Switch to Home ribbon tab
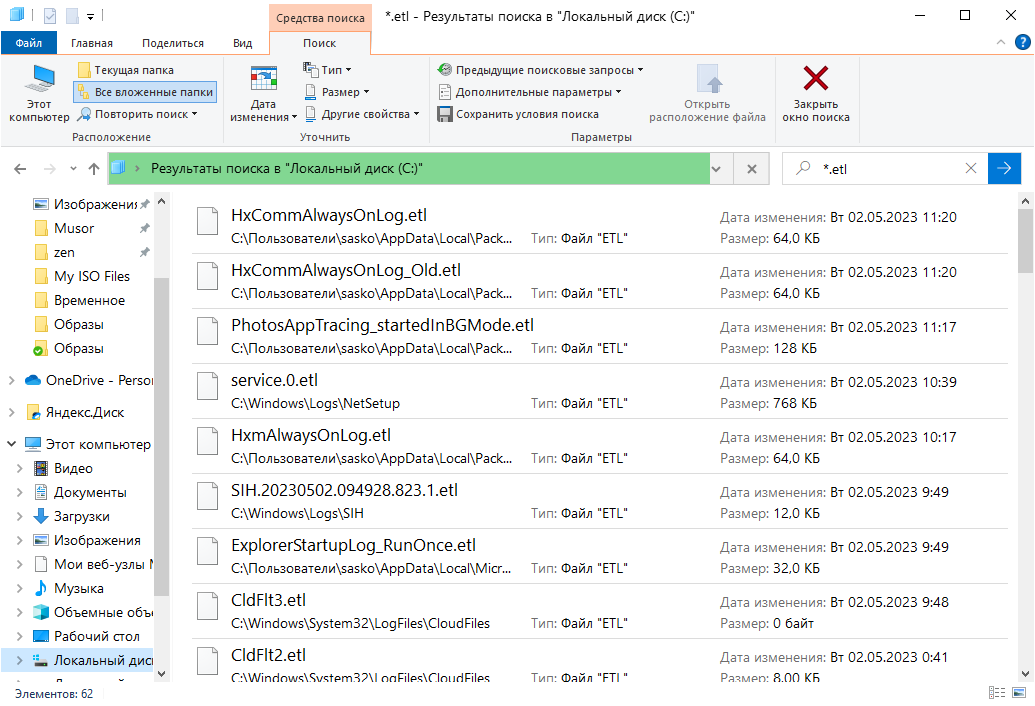This screenshot has height=706, width=1035. click(x=92, y=43)
